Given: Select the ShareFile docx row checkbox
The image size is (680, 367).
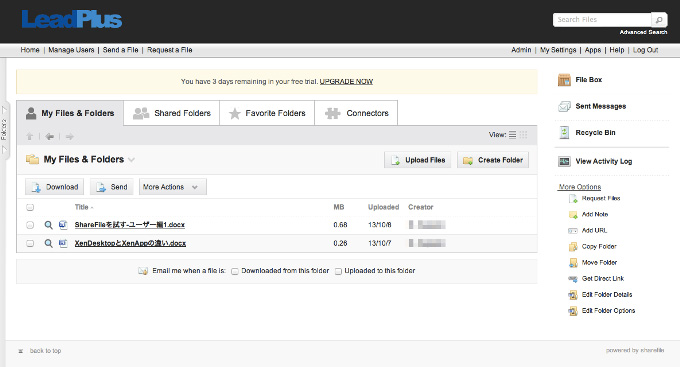Looking at the screenshot, I should pyautogui.click(x=30, y=225).
